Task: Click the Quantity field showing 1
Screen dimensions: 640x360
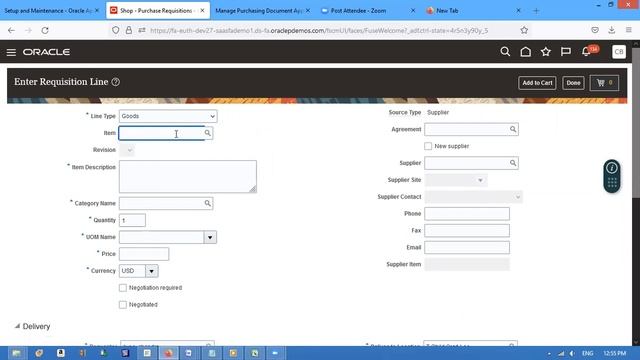Action: 132,220
